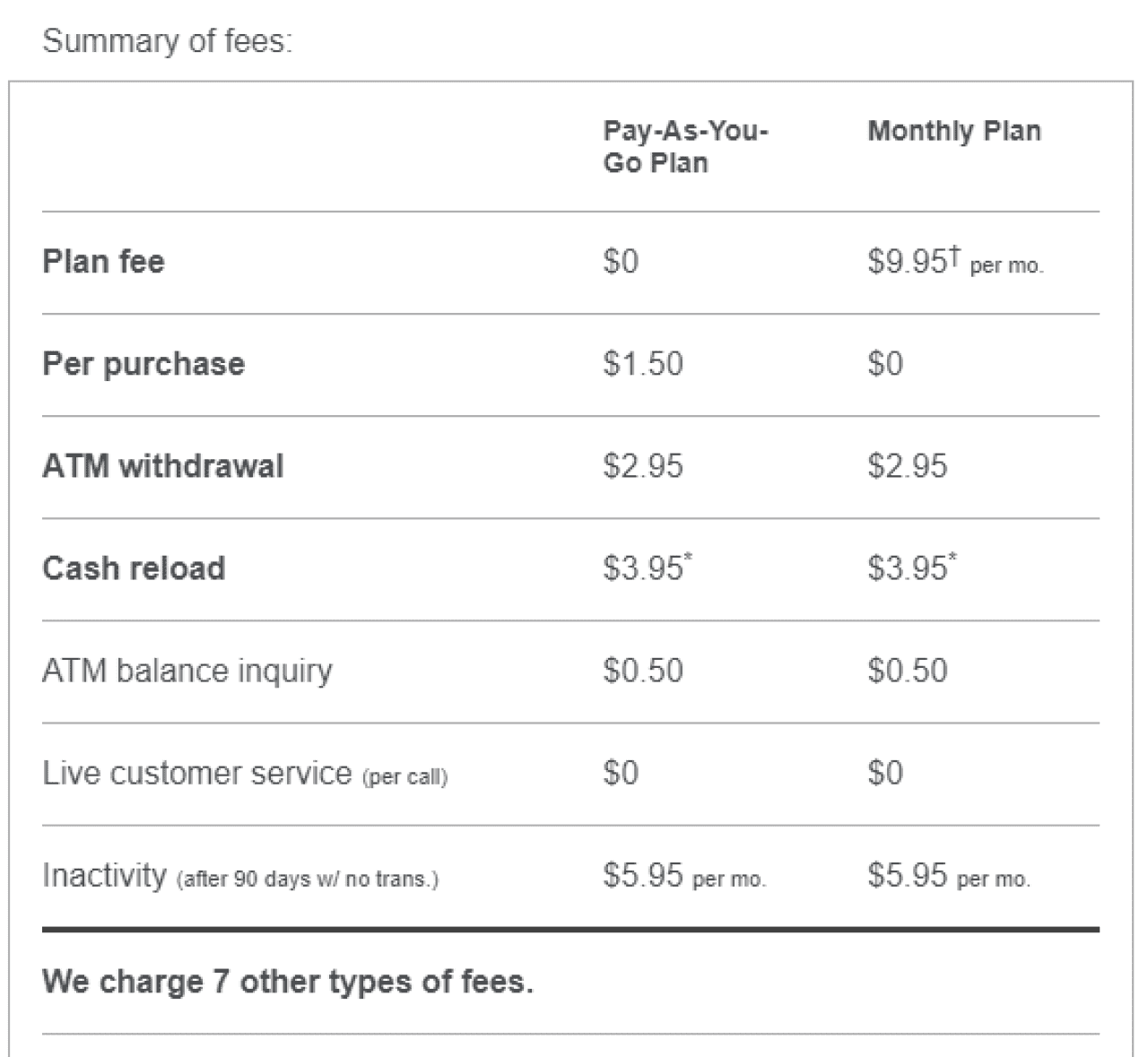The image size is (1148, 1057).
Task: Click 'We charge 7 other types of fees'
Action: tap(288, 982)
